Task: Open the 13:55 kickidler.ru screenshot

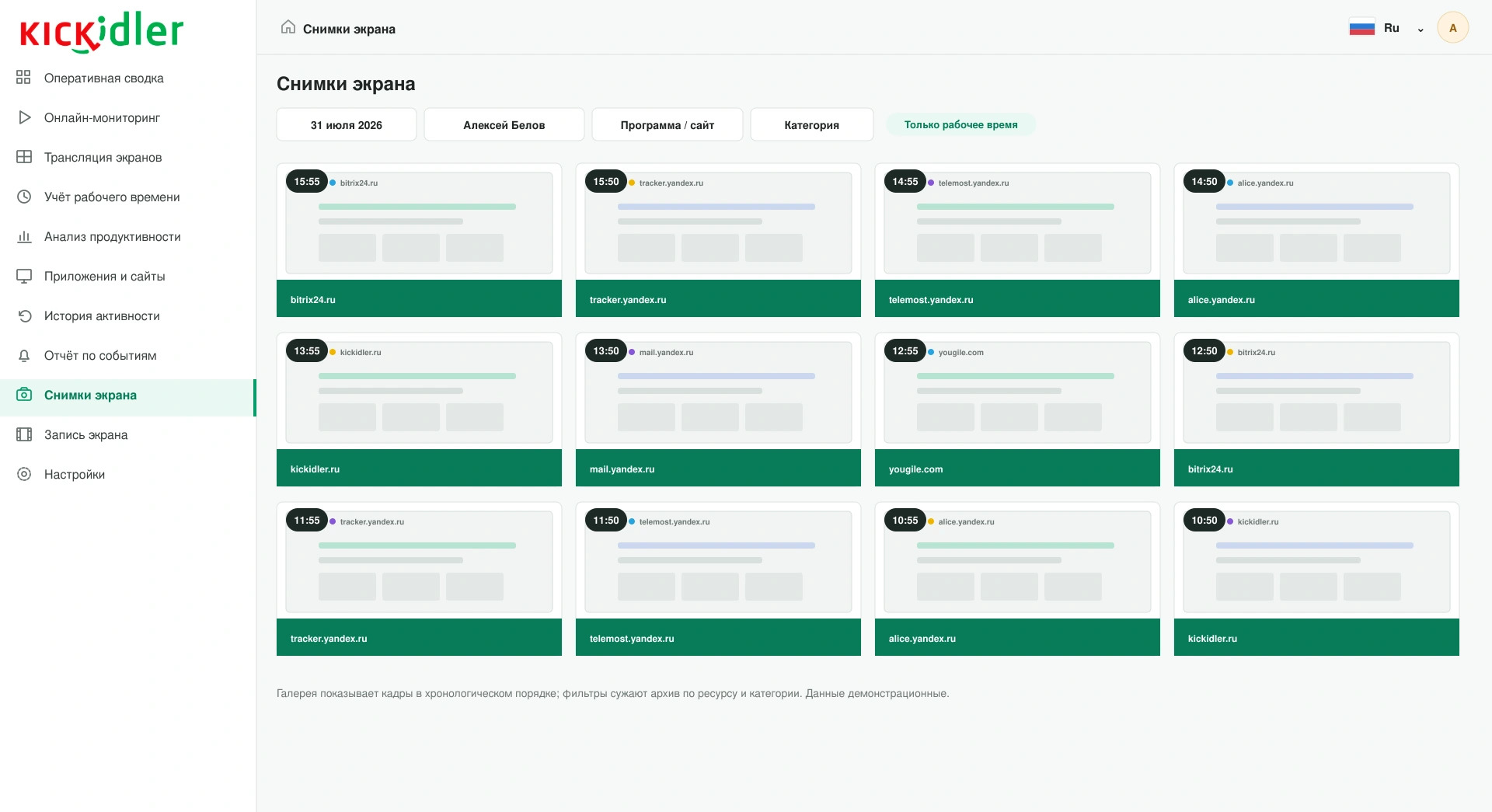Action: pyautogui.click(x=419, y=409)
